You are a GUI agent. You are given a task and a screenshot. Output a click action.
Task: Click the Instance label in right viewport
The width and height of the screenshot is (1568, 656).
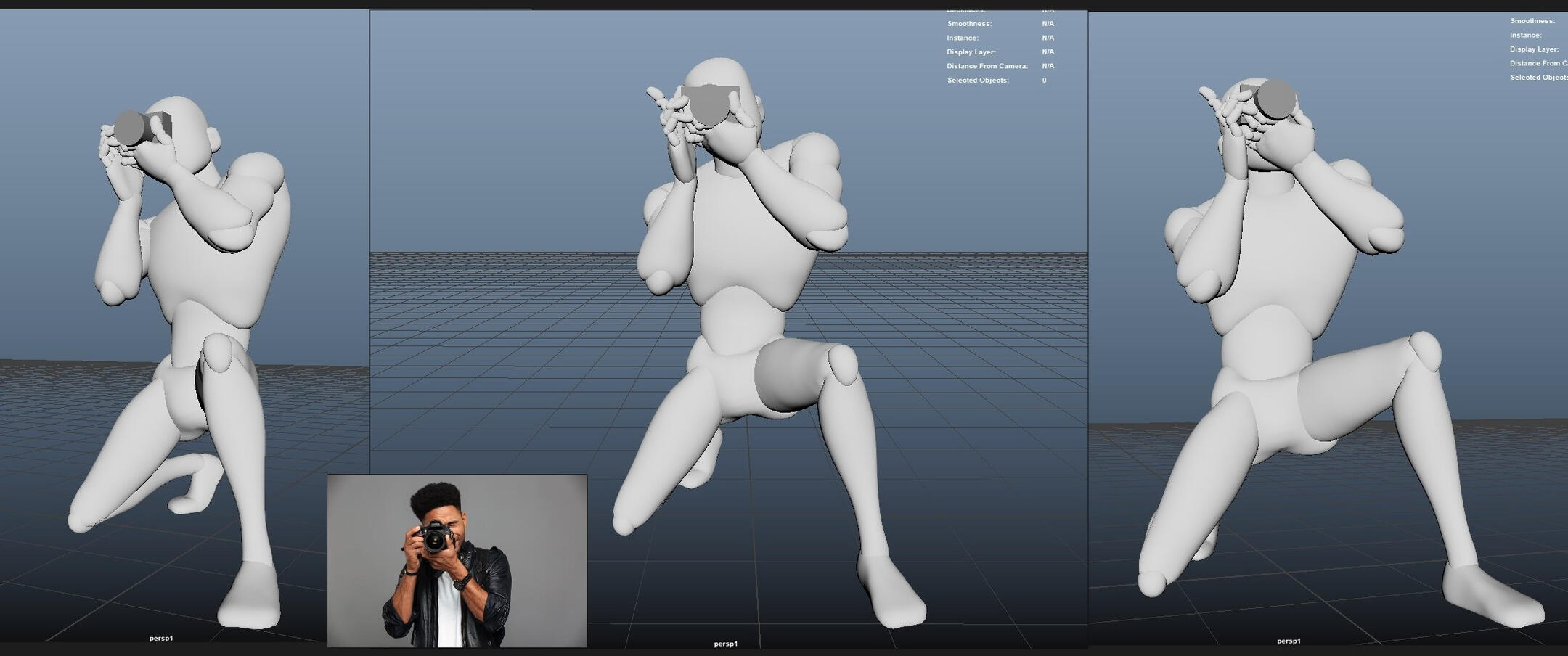pyautogui.click(x=1525, y=36)
